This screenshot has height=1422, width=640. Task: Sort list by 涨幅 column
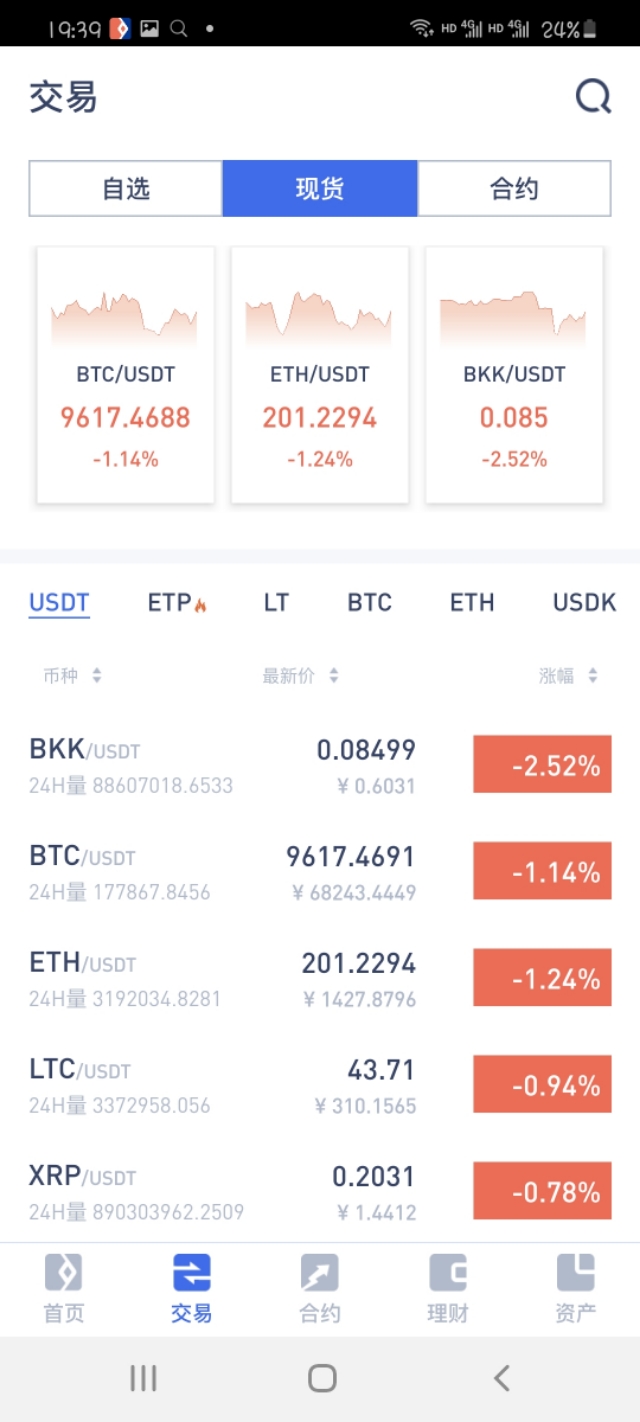click(568, 676)
